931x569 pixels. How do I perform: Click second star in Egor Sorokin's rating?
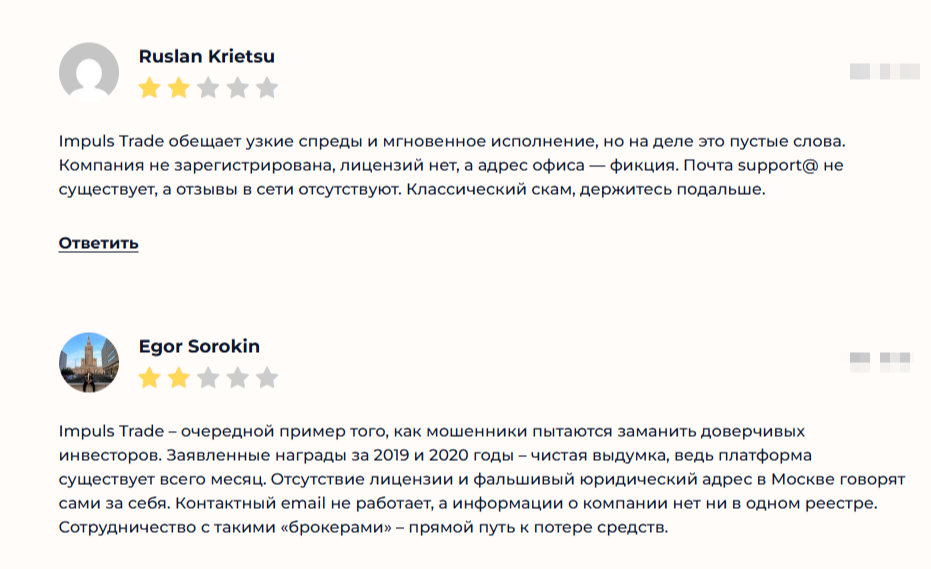[178, 378]
